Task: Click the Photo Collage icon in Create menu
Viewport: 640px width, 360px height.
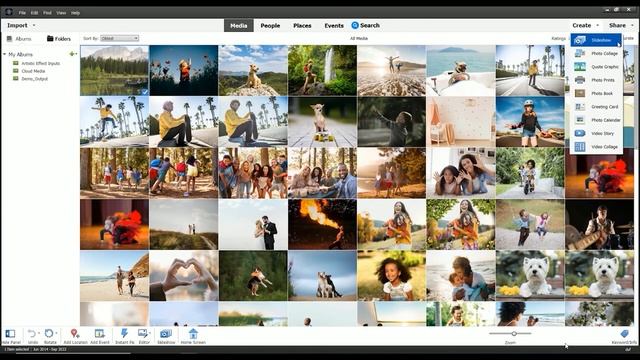Action: 580,53
